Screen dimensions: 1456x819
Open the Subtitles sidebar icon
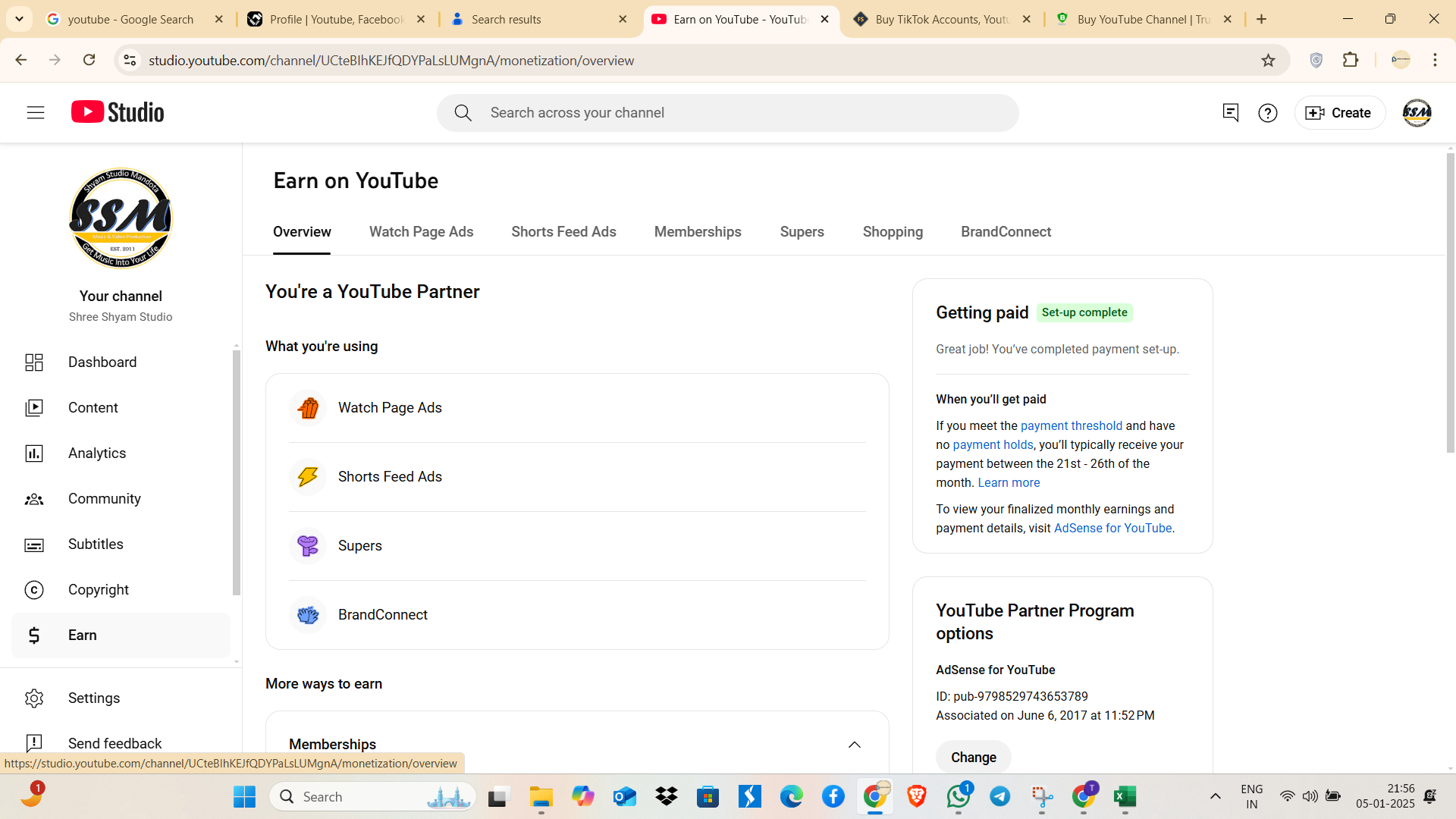tap(34, 544)
